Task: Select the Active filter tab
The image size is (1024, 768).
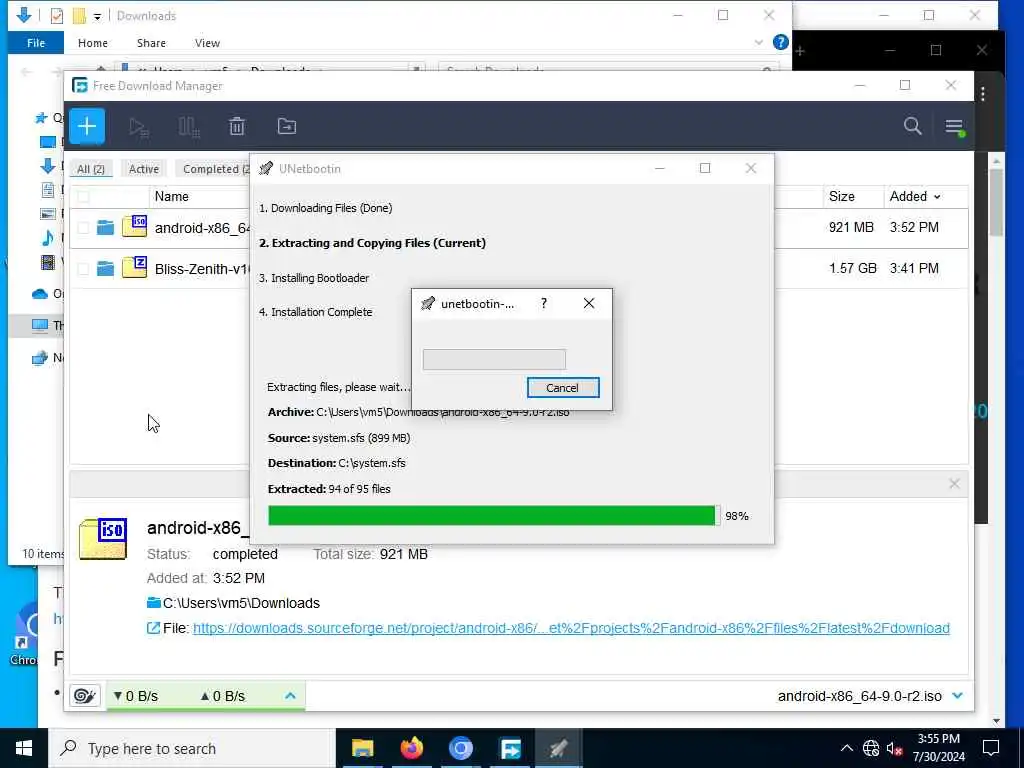Action: tap(144, 169)
